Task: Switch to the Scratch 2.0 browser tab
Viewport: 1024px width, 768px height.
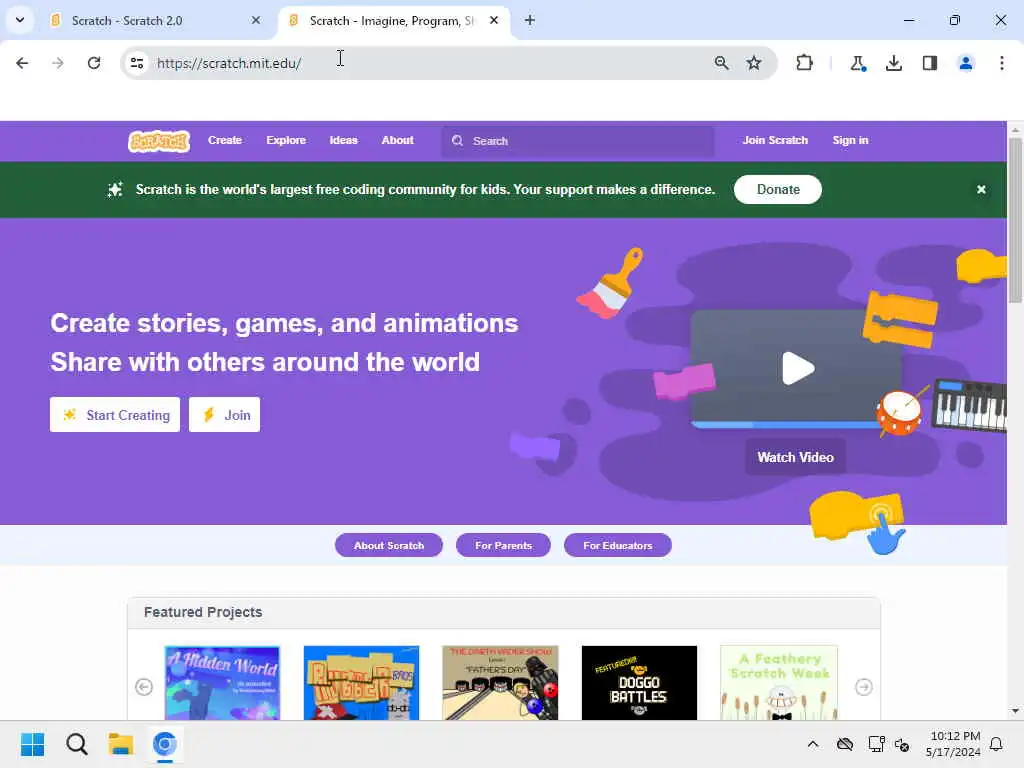Action: (x=157, y=20)
